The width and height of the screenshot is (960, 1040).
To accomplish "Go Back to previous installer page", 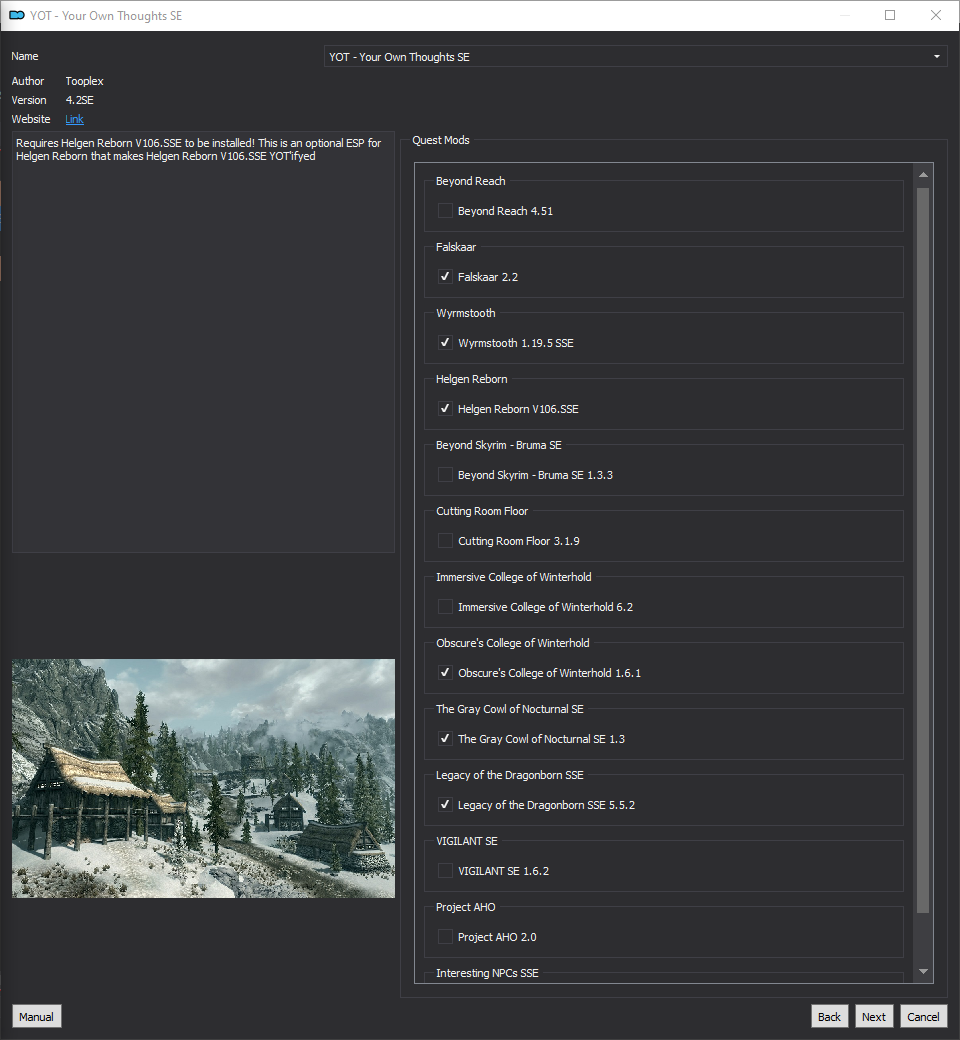I will (829, 1017).
